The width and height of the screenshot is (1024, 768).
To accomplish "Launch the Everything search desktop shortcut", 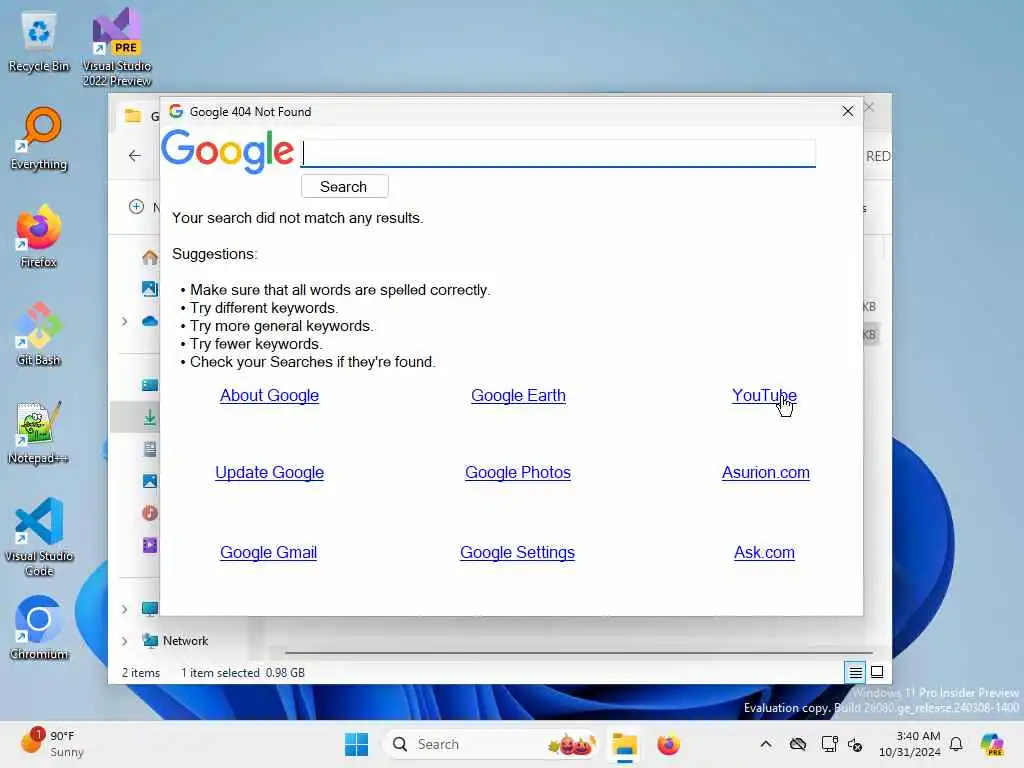I will tap(39, 139).
